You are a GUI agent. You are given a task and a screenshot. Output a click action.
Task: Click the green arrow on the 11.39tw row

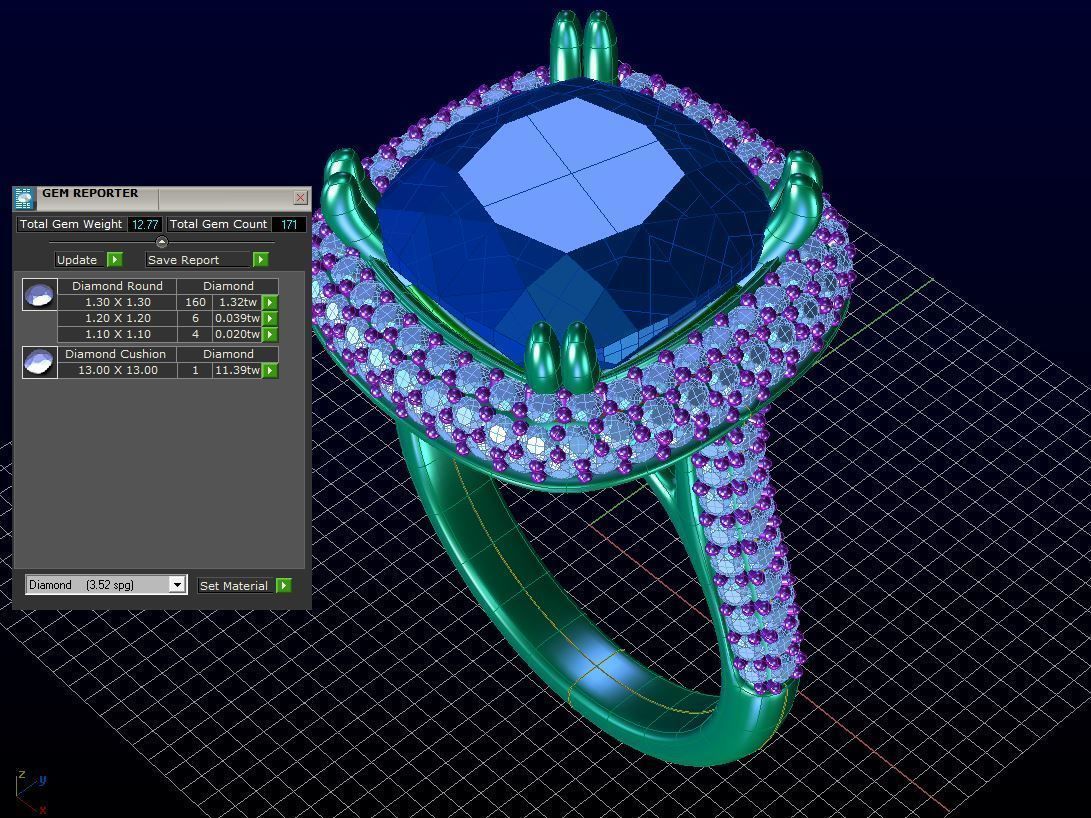point(270,371)
